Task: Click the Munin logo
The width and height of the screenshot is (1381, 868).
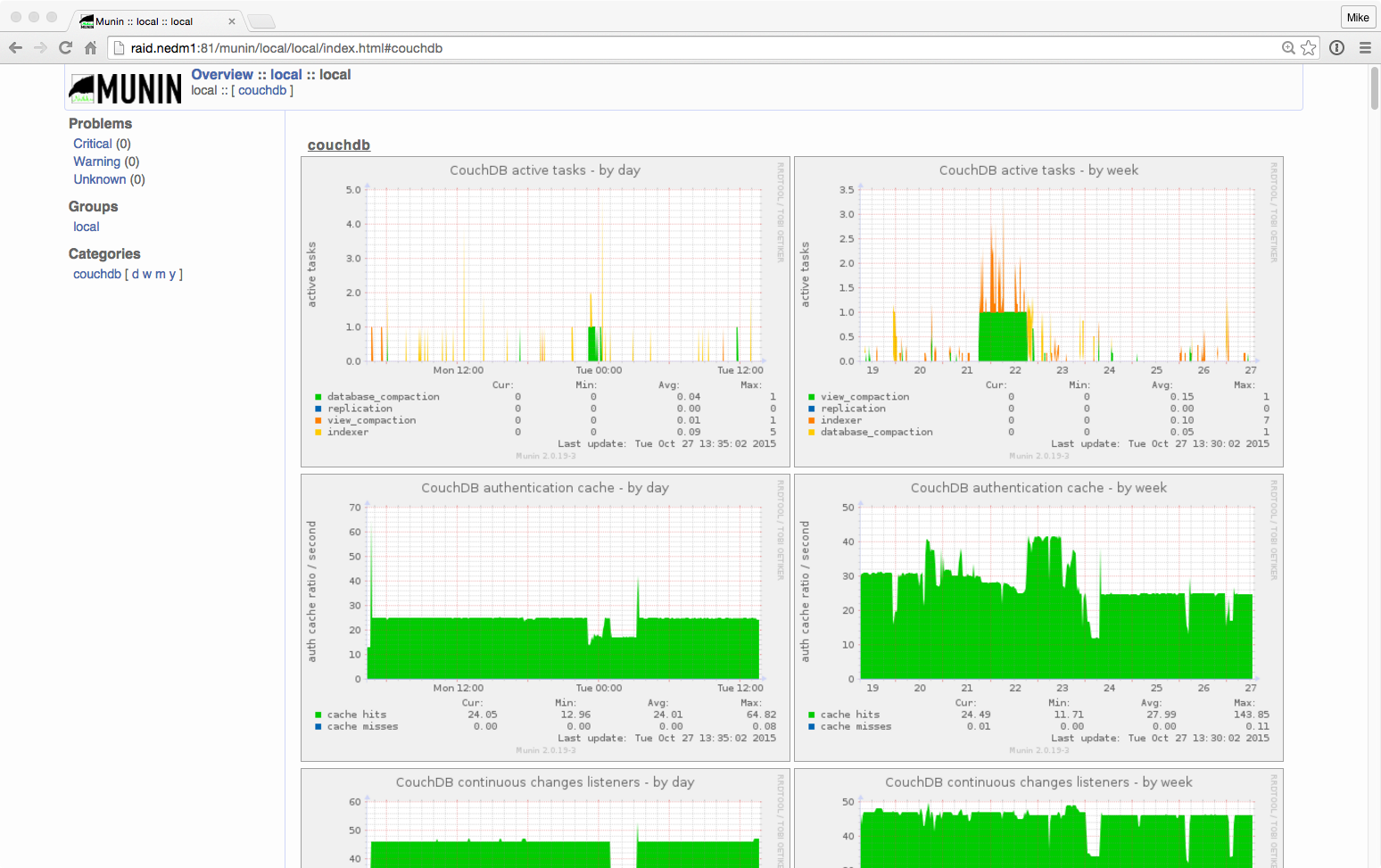Action: pyautogui.click(x=125, y=88)
